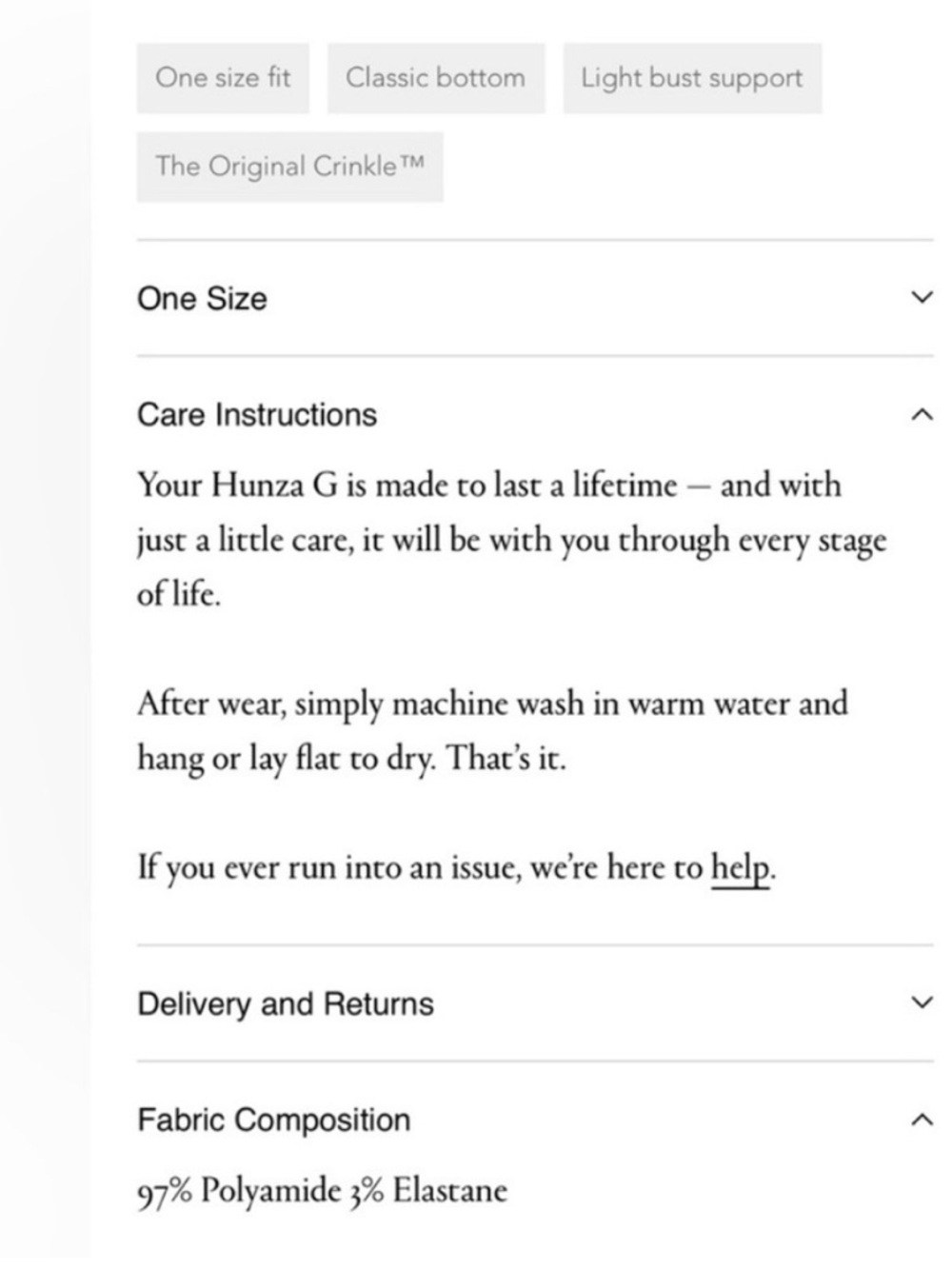Expand Delivery and Returns chevron
Image resolution: width=952 pixels, height=1269 pixels.
921,1004
